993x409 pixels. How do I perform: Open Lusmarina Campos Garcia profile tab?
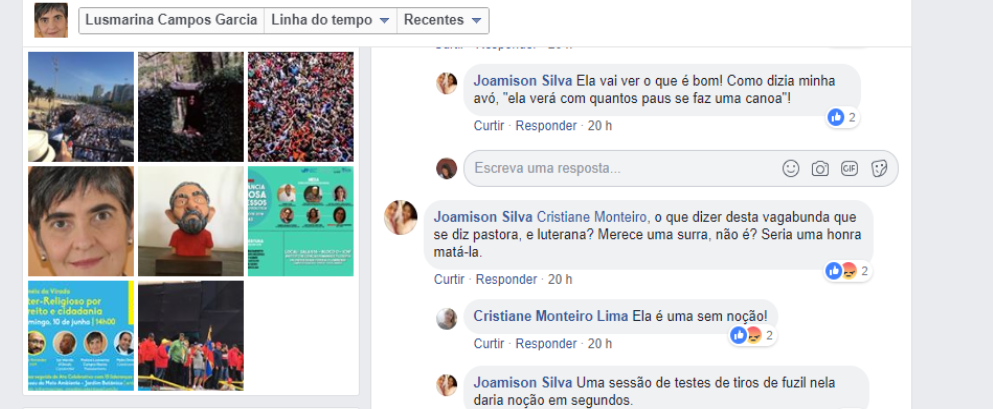171,20
